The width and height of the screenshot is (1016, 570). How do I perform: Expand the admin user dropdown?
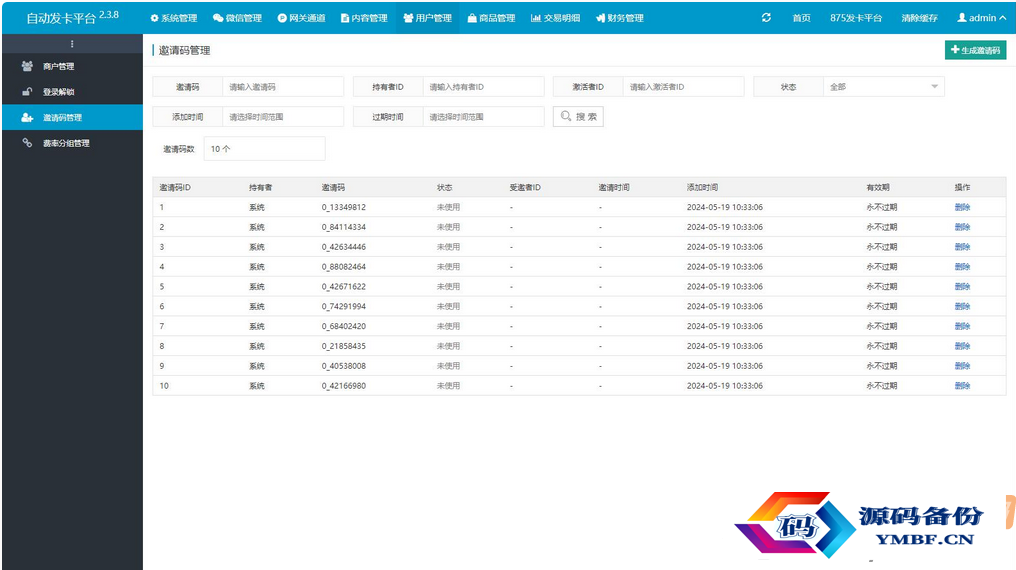pyautogui.click(x=982, y=18)
